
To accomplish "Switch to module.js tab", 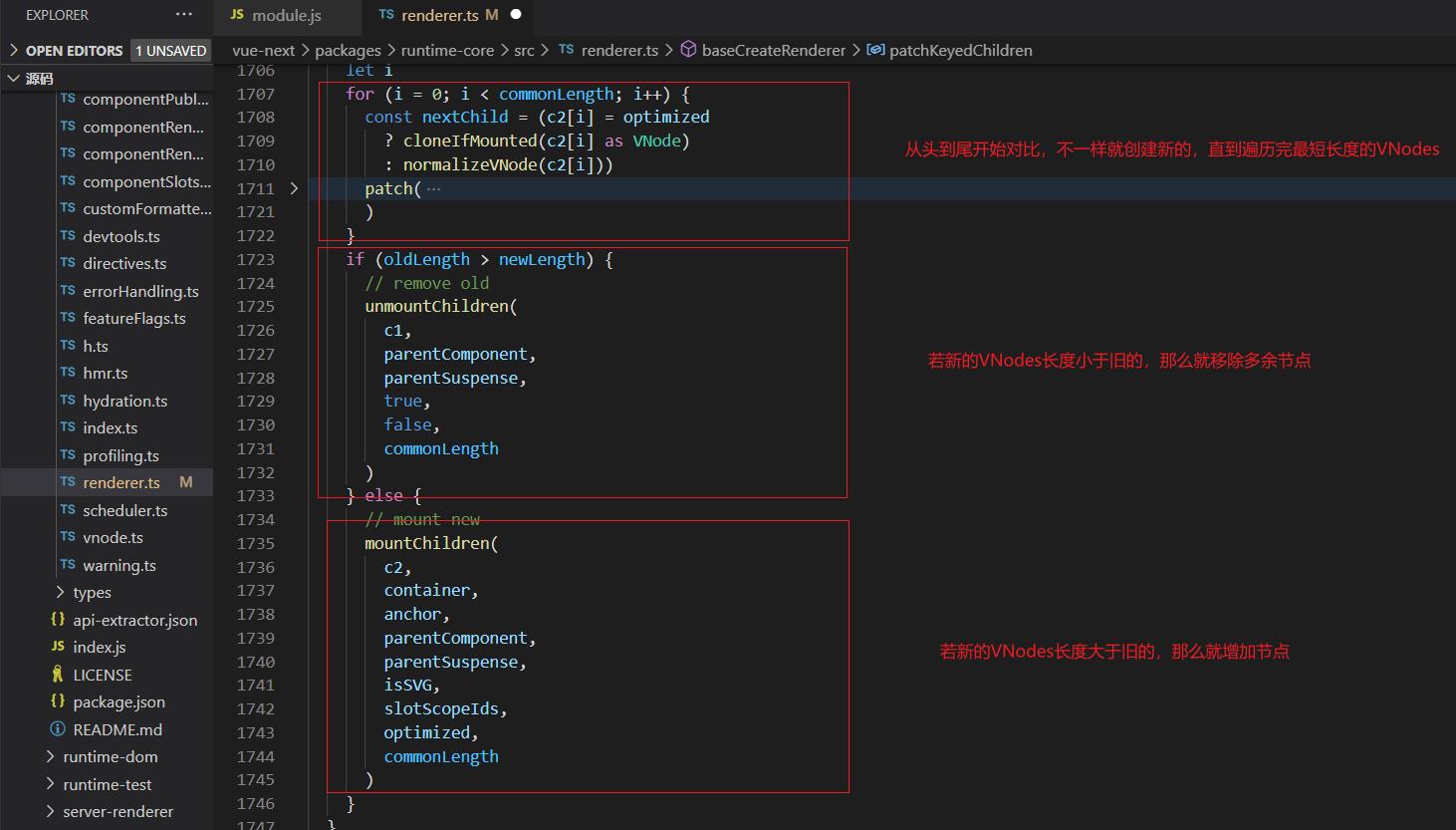I will (287, 15).
